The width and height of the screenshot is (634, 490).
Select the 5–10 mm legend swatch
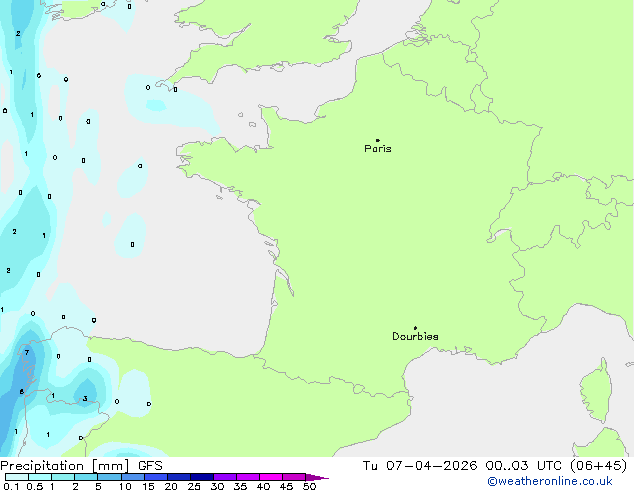109,477
